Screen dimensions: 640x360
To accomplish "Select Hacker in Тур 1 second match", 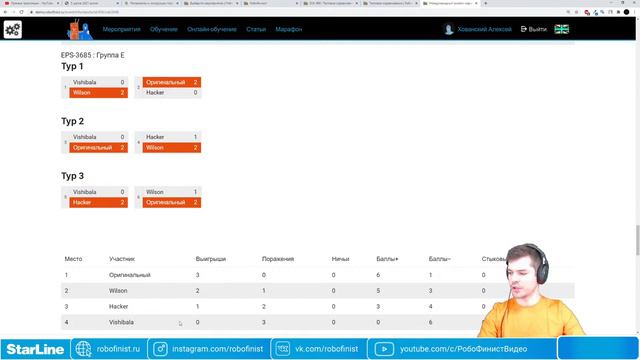I will pyautogui.click(x=171, y=93).
